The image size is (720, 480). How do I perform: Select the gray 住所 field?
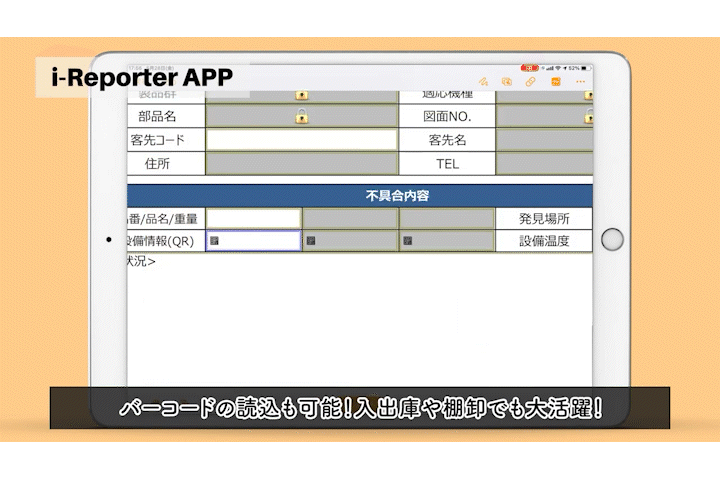pos(301,164)
